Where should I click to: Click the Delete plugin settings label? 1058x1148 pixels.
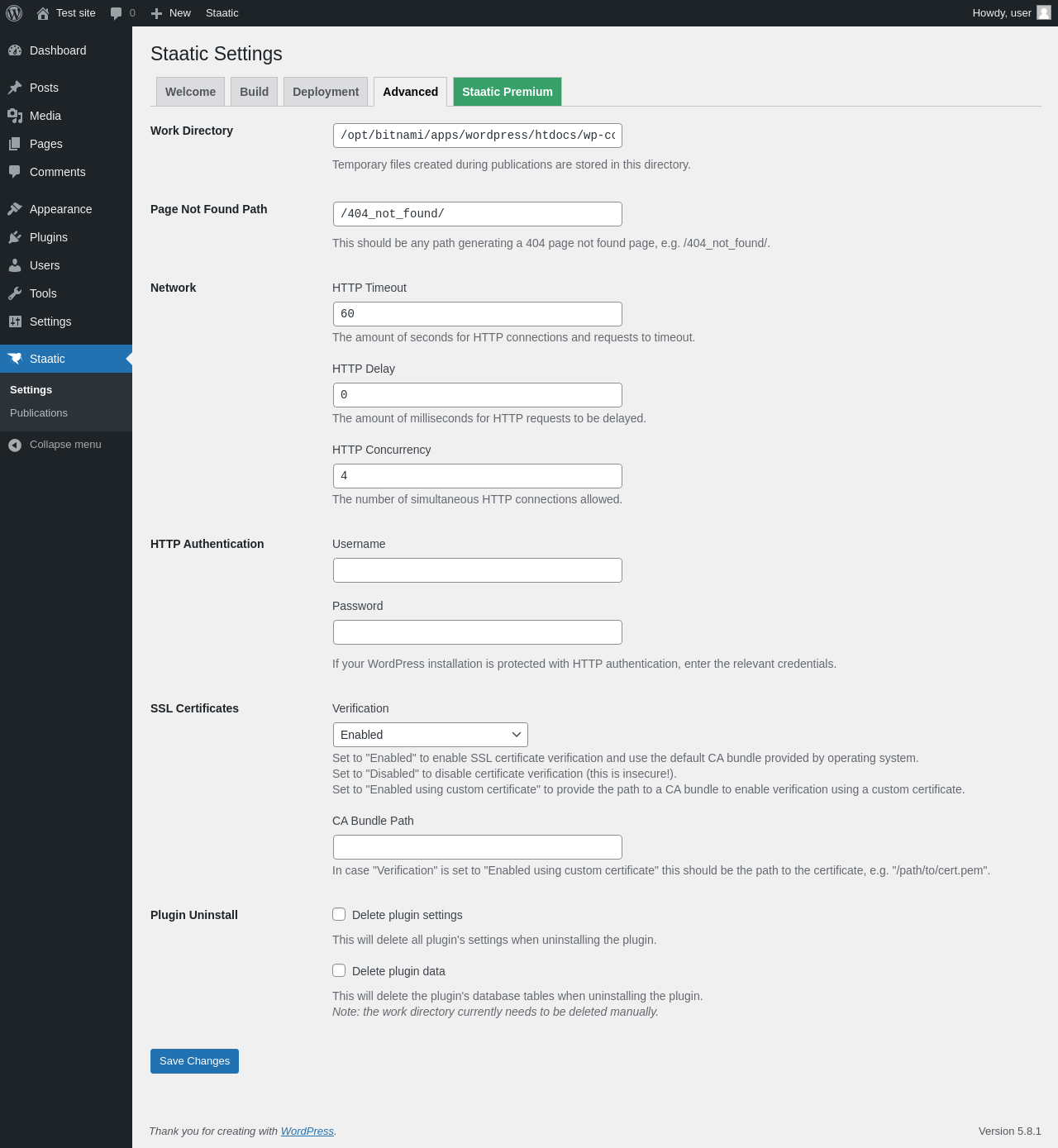click(407, 915)
